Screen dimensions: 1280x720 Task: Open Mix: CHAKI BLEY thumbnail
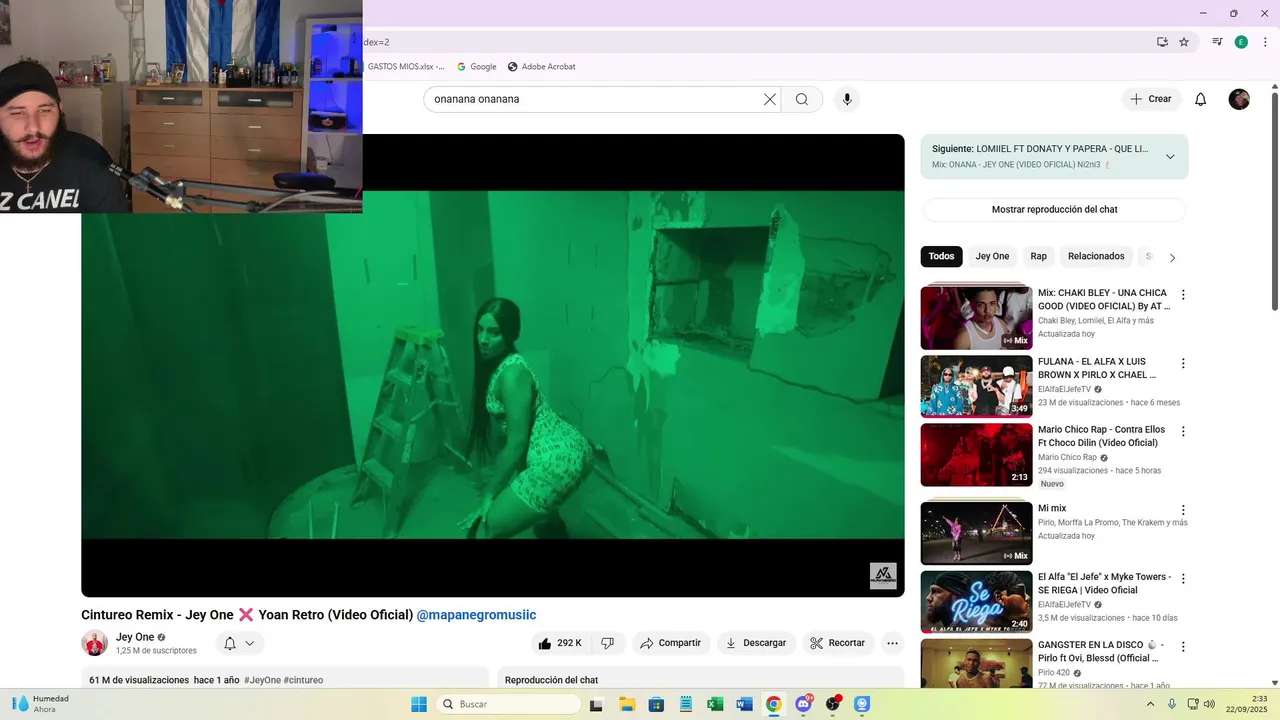click(x=976, y=318)
